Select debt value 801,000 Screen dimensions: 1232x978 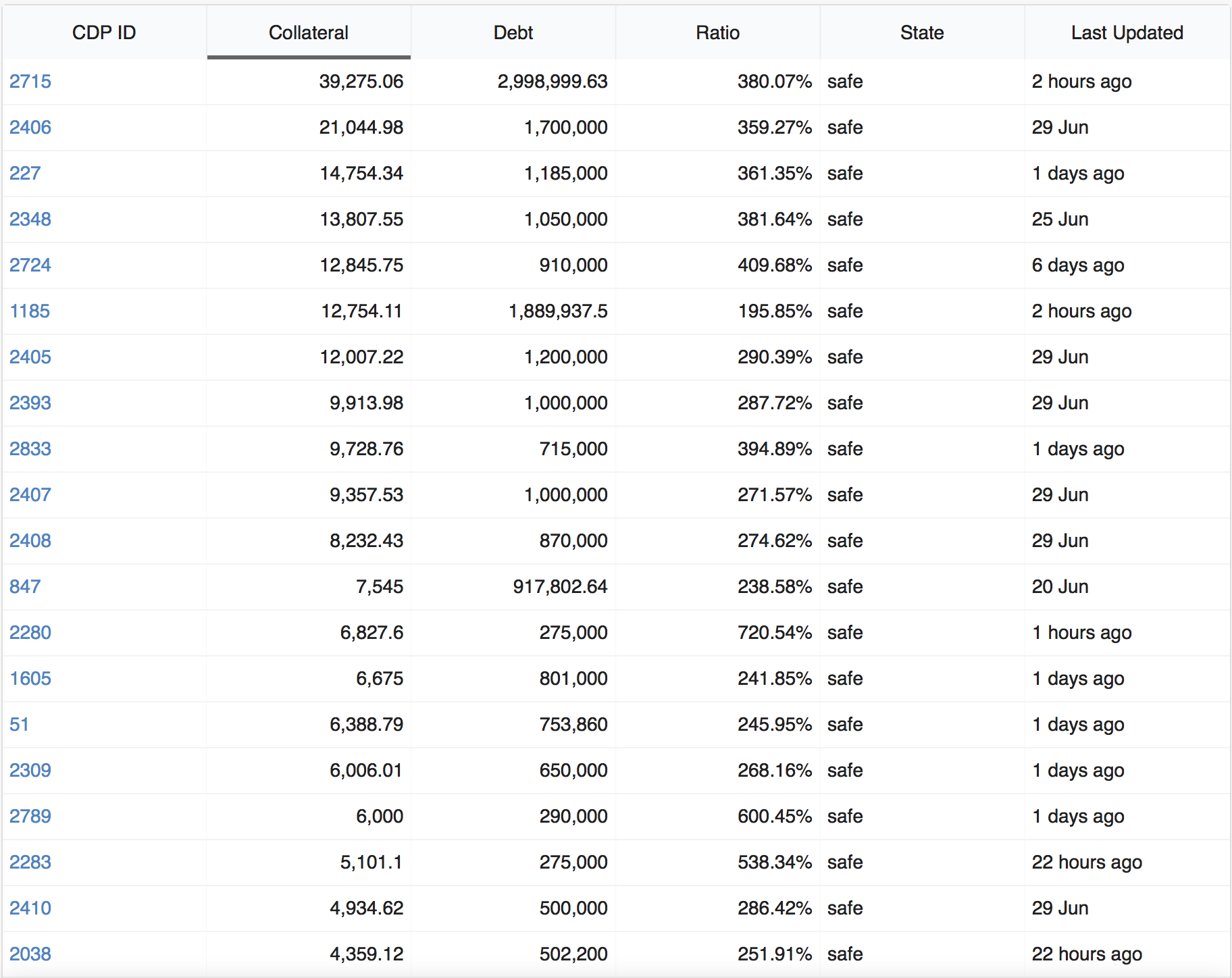coord(573,678)
